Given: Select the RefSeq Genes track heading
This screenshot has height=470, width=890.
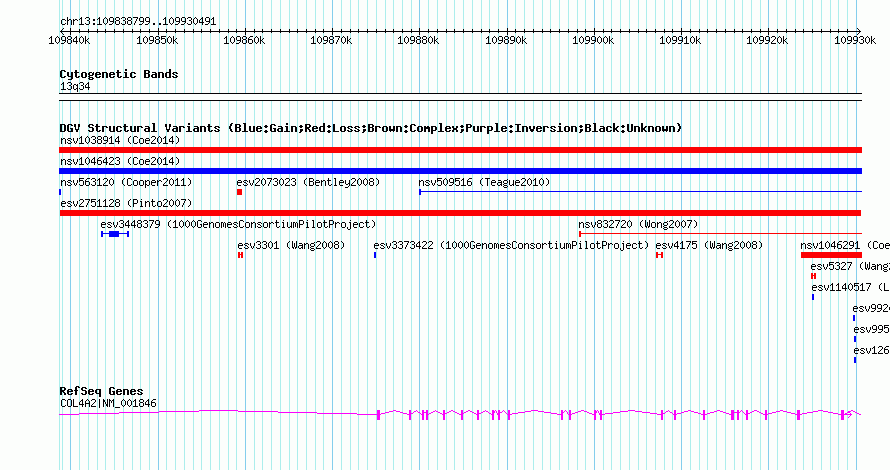Looking at the screenshot, I should [101, 391].
